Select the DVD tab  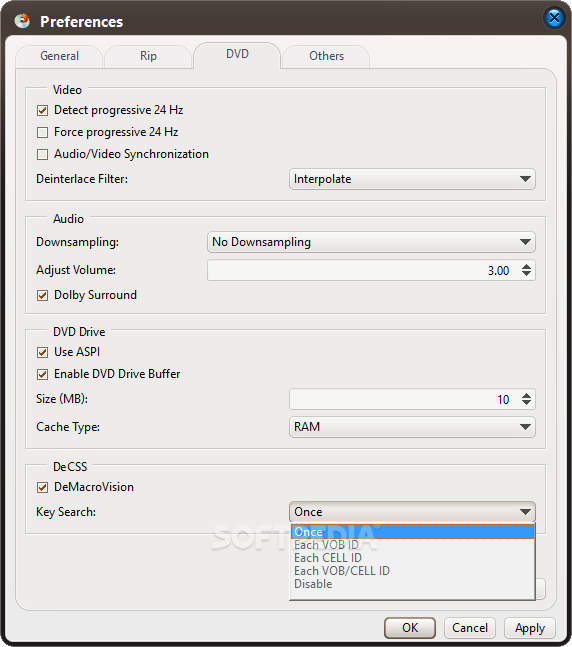pos(237,54)
